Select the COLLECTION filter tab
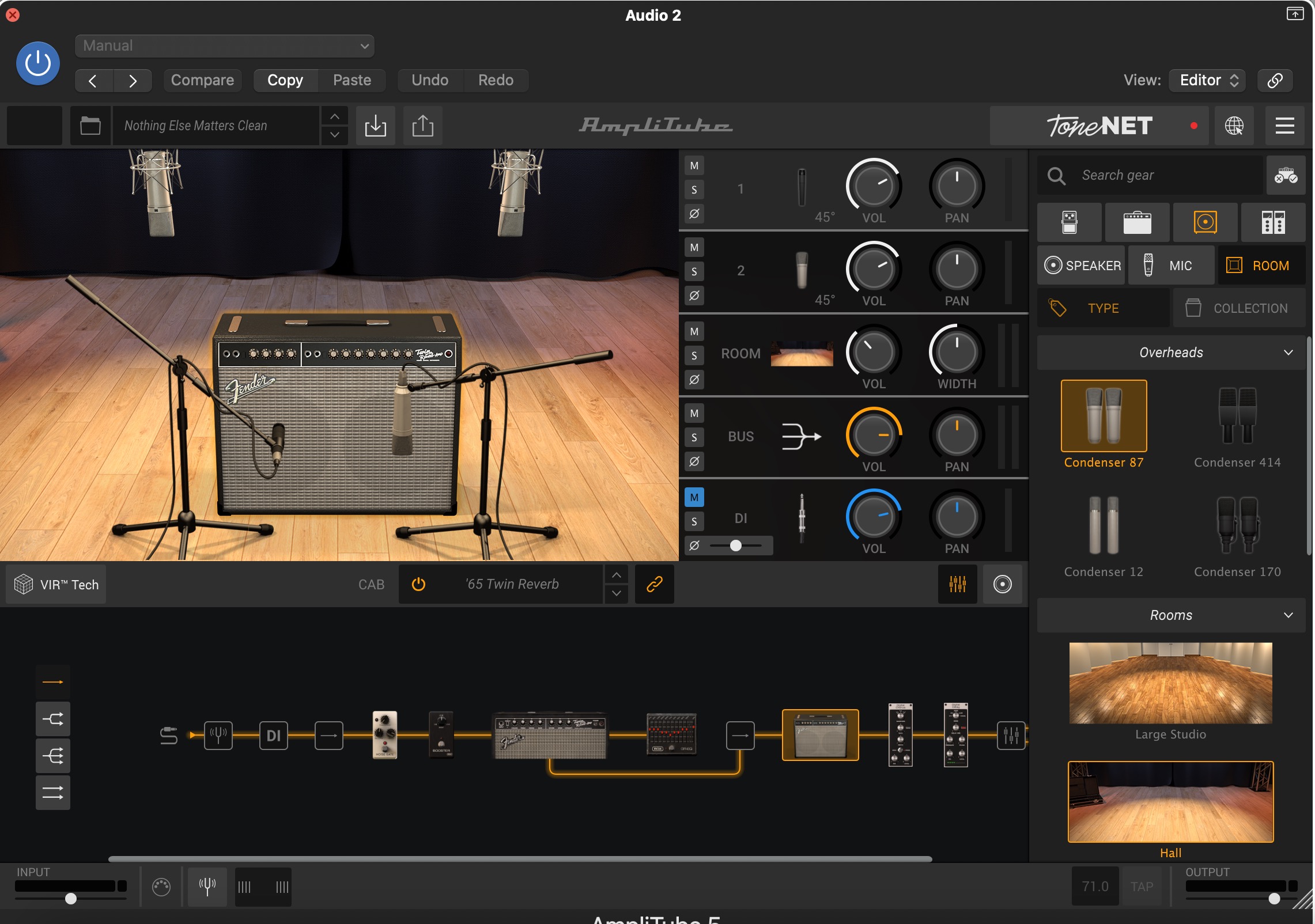1315x924 pixels. [1240, 308]
